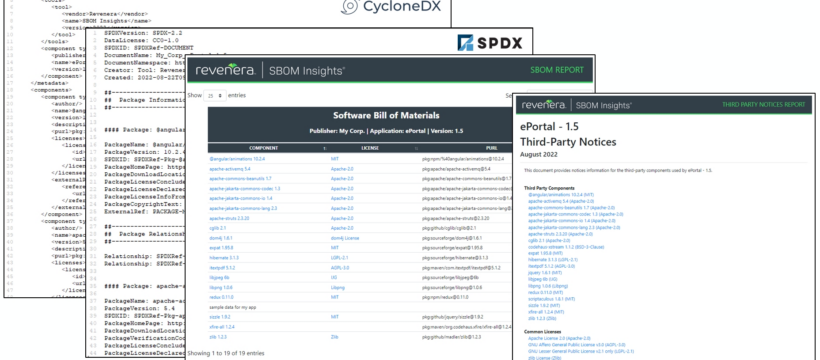This screenshot has height=360, width=820.
Task: Open dom4j 1.6.1 component link in SBOM table
Action: click(x=221, y=238)
